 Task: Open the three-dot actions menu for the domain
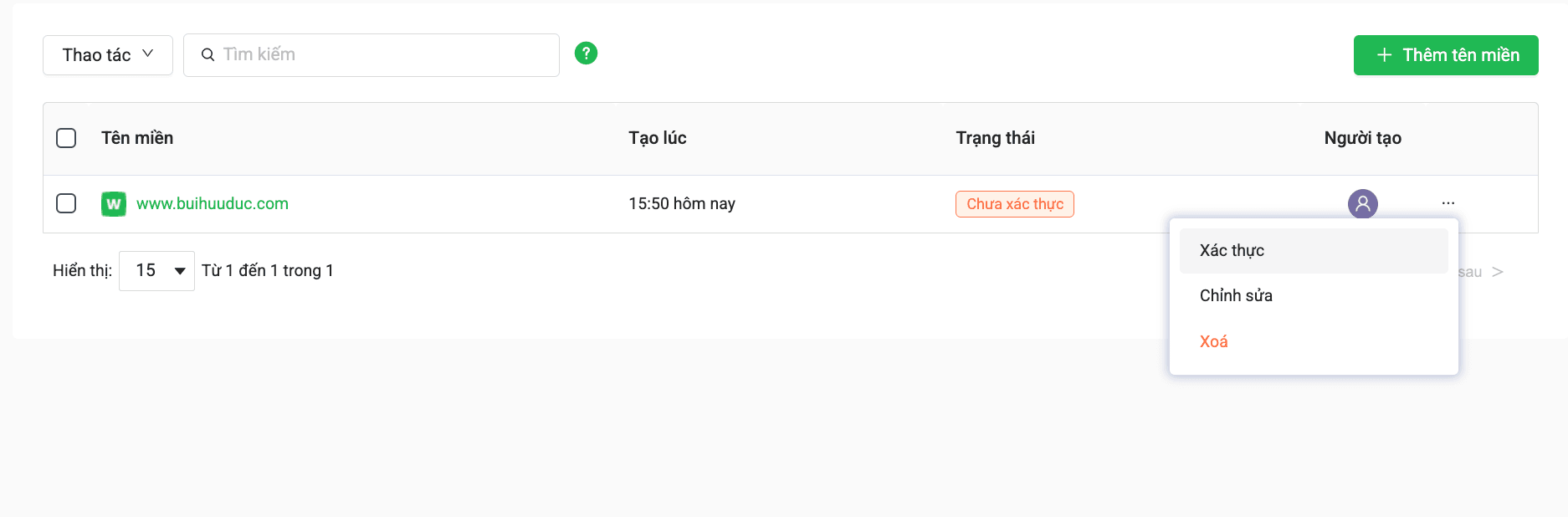pos(1448,203)
